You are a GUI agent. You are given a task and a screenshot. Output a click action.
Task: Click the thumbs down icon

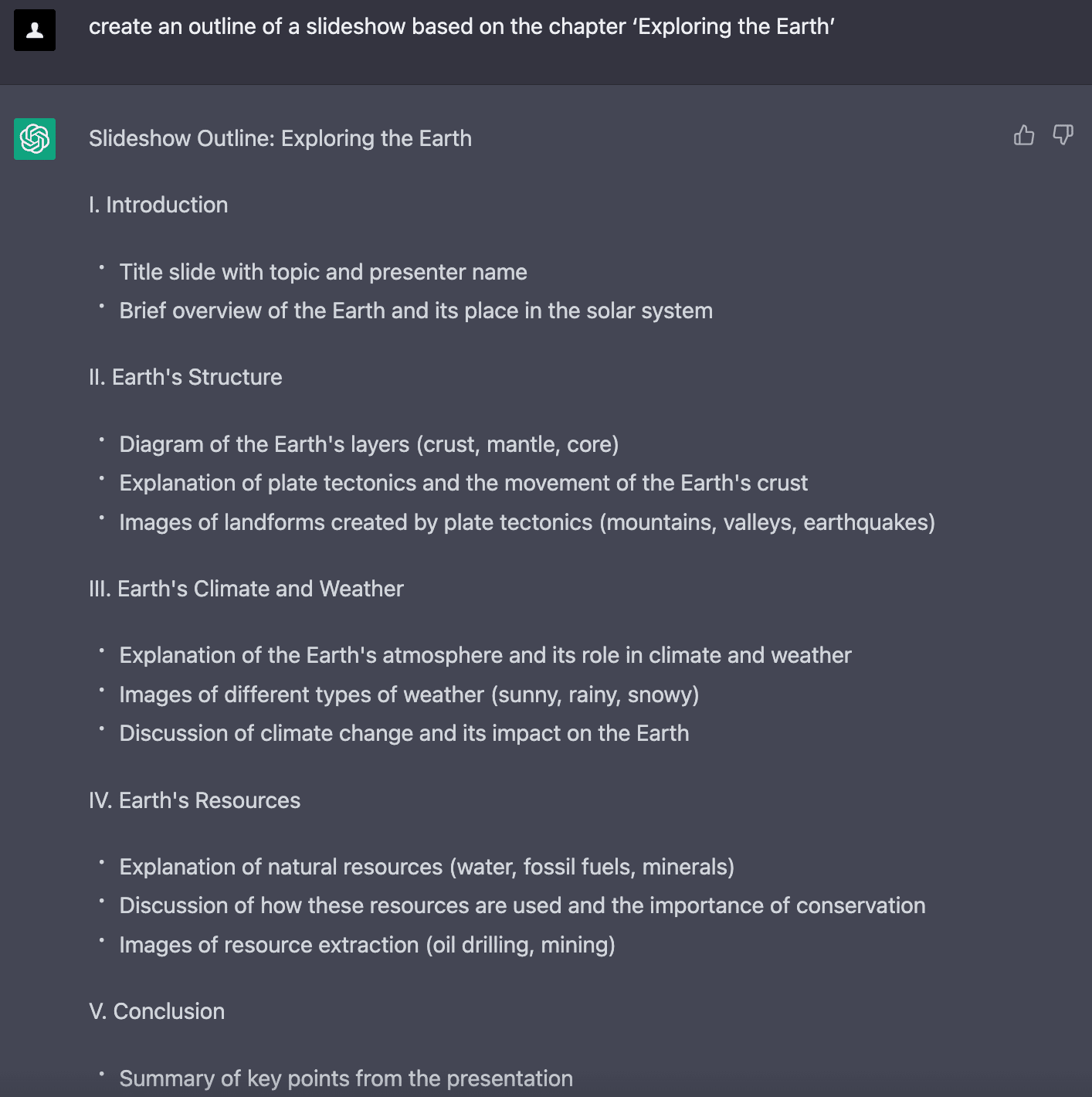tap(1063, 135)
